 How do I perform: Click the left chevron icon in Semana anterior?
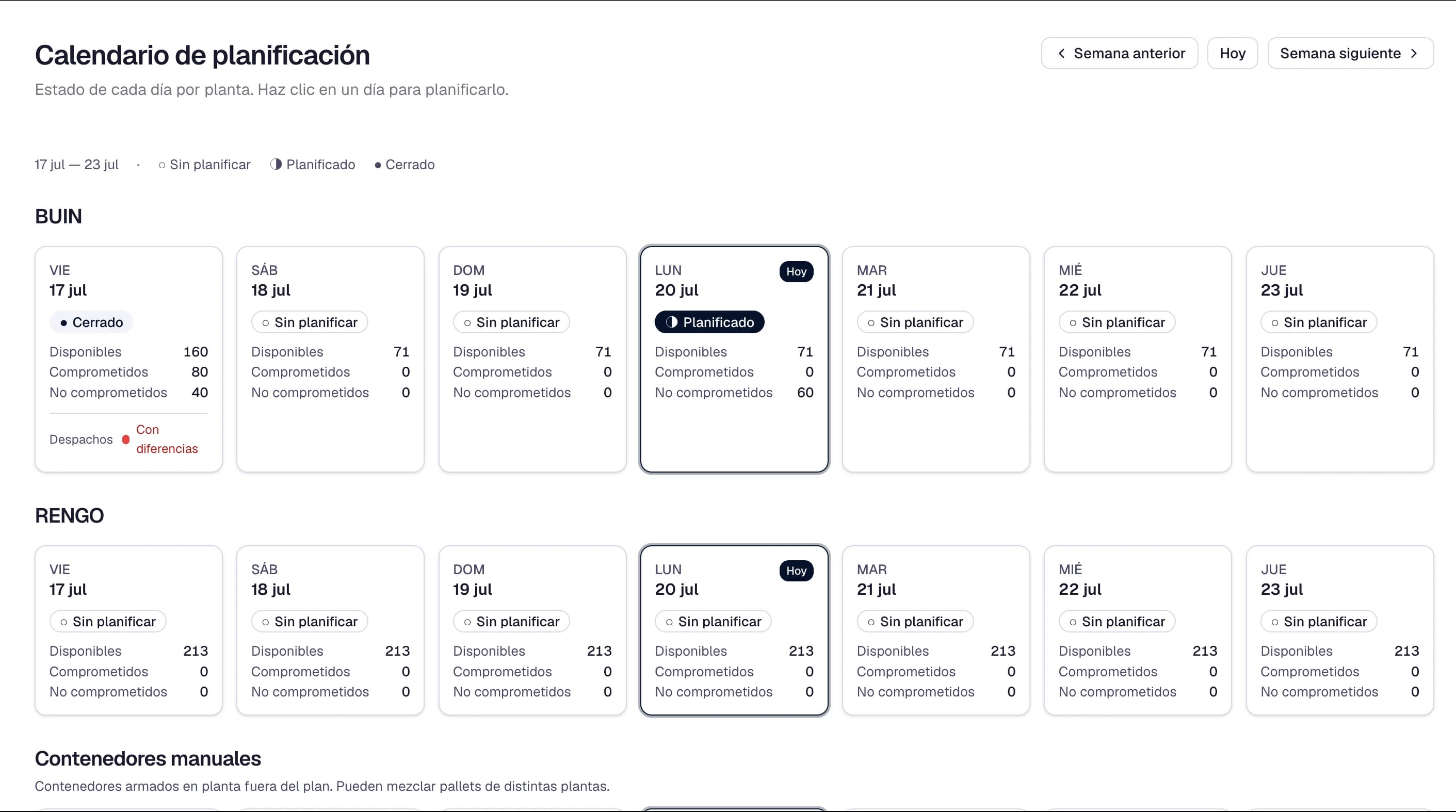coord(1061,53)
